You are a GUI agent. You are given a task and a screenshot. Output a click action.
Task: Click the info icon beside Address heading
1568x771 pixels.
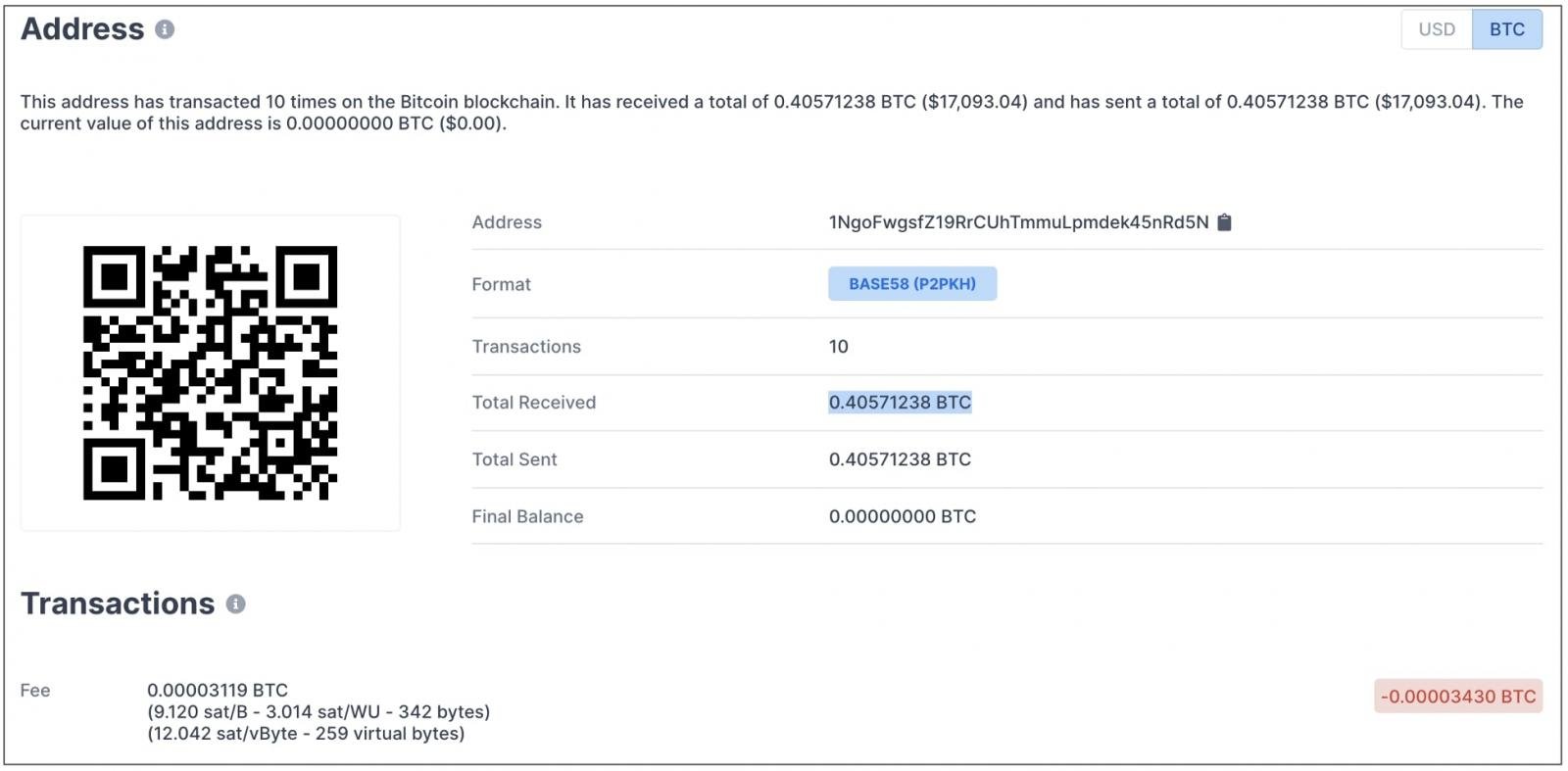(165, 29)
